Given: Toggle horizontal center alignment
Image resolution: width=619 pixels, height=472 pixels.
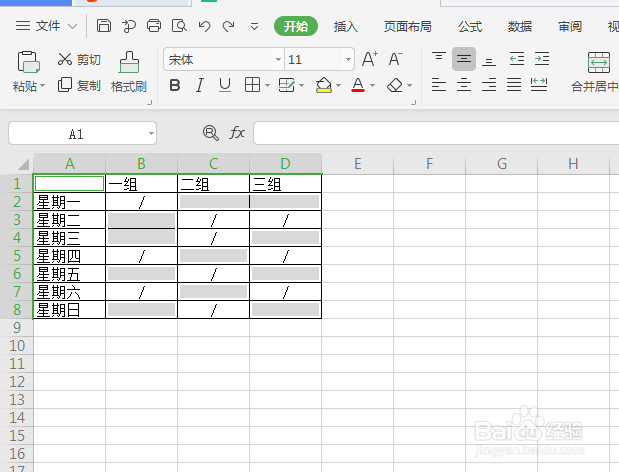Looking at the screenshot, I should click(x=464, y=84).
